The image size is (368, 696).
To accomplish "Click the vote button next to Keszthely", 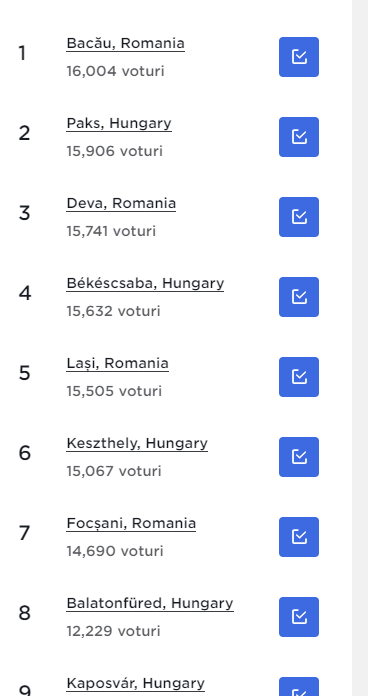I will pyautogui.click(x=299, y=457).
